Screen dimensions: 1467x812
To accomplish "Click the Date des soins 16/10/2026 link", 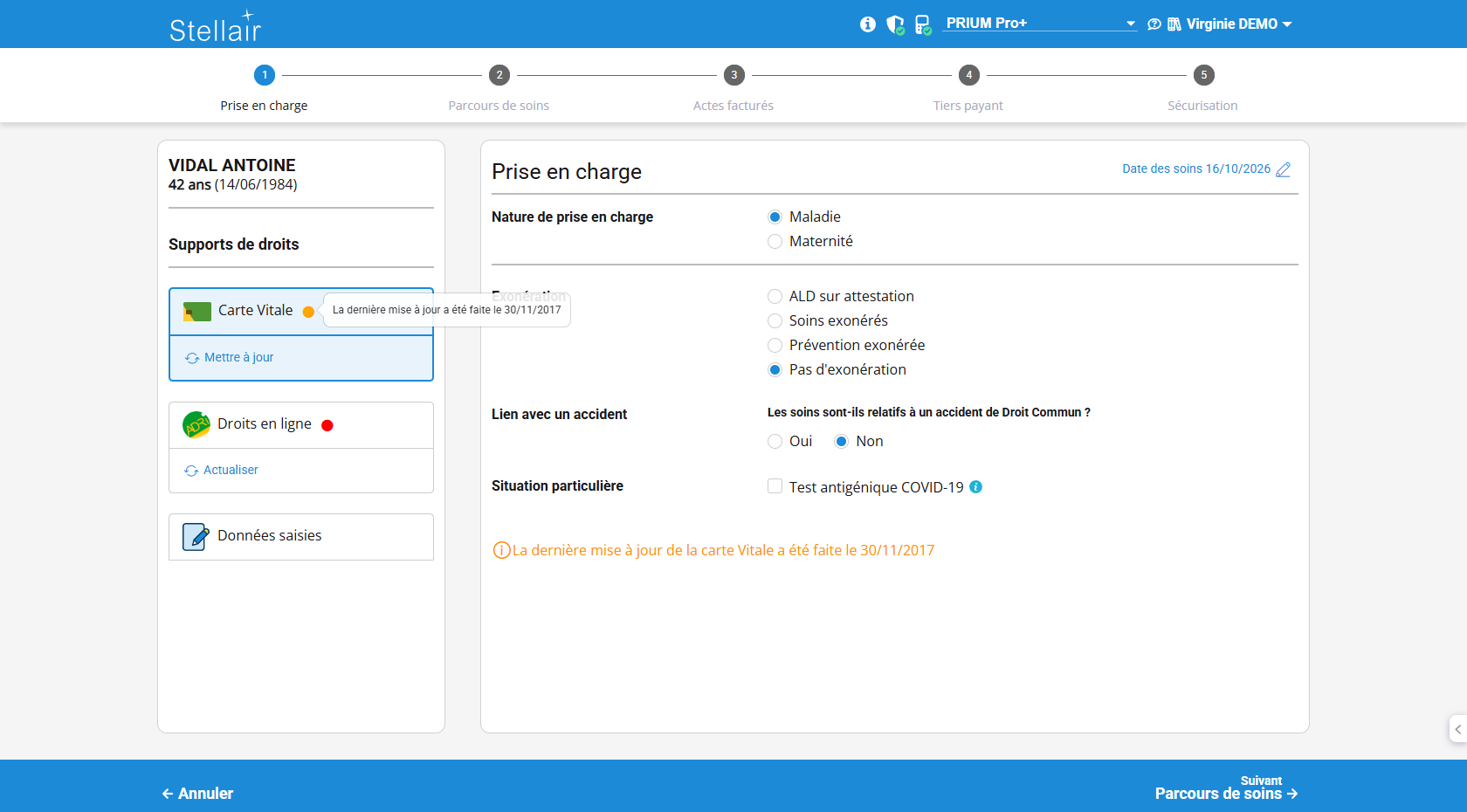I will click(x=1196, y=169).
